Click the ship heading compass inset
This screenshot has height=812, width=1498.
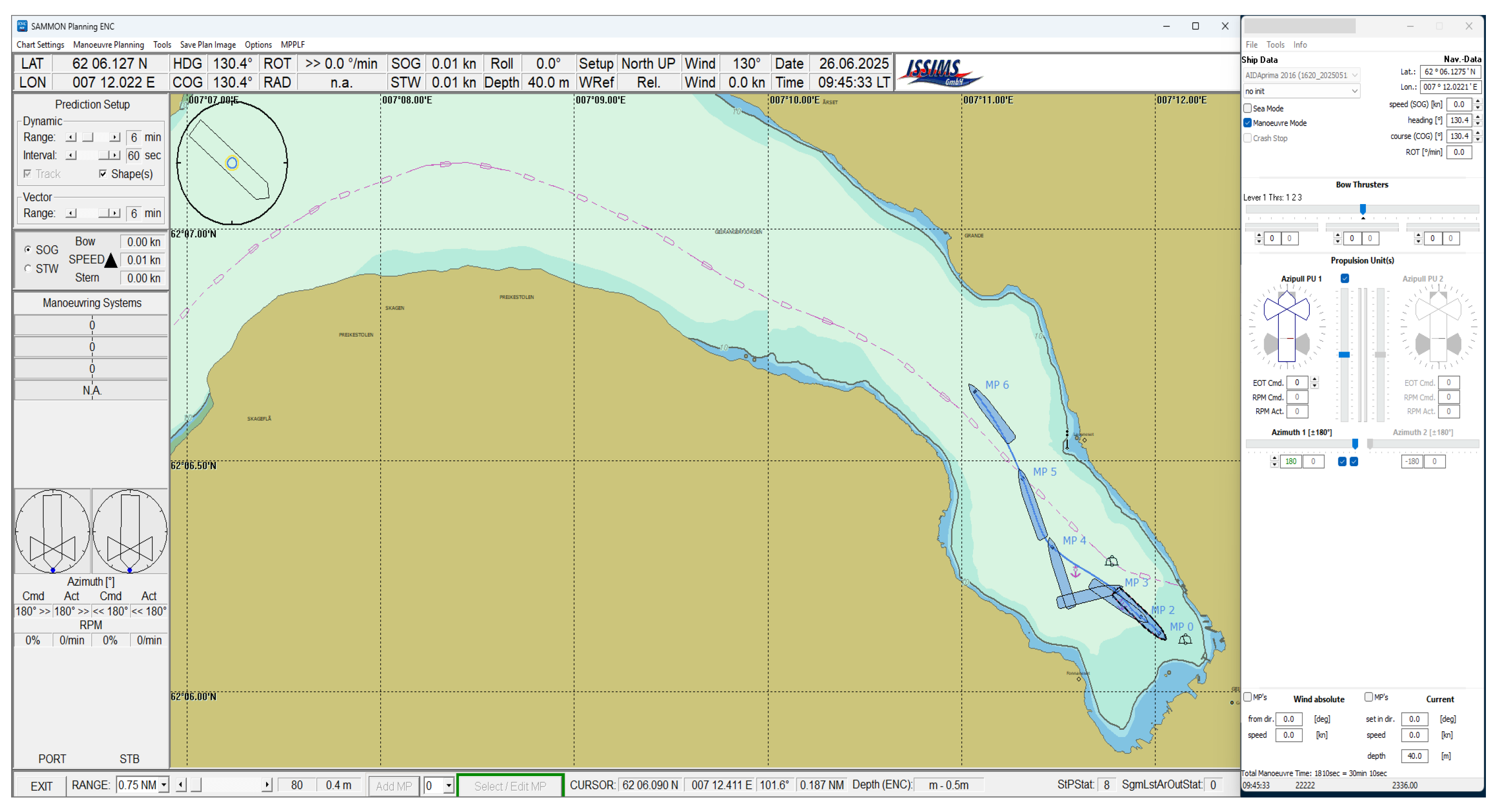[x=232, y=163]
